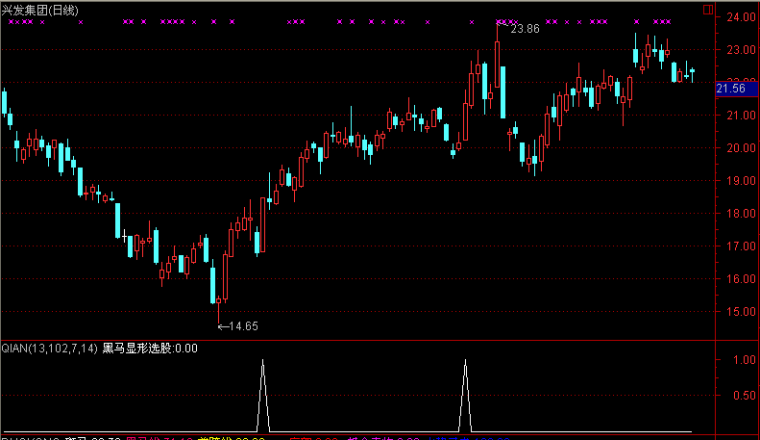Click the 24.00 label on price axis
This screenshot has height=440, width=760.
(x=738, y=17)
